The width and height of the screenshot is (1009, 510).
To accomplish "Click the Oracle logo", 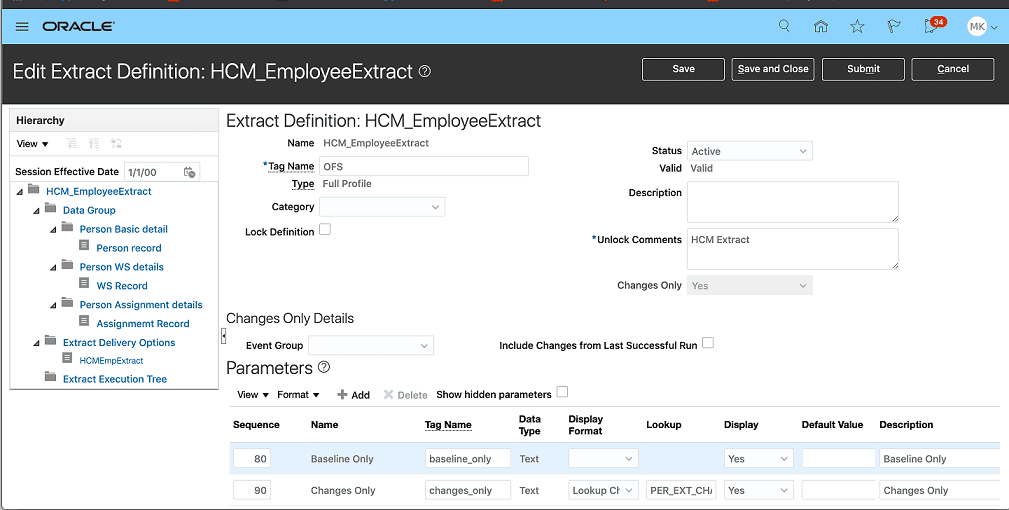I will click(x=79, y=26).
